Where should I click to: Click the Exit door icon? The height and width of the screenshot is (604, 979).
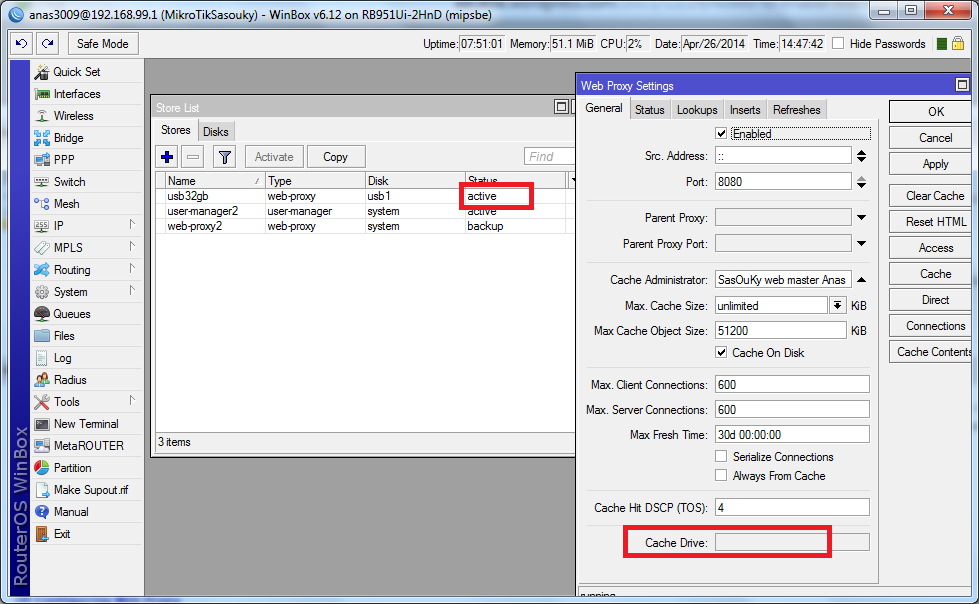(x=42, y=534)
